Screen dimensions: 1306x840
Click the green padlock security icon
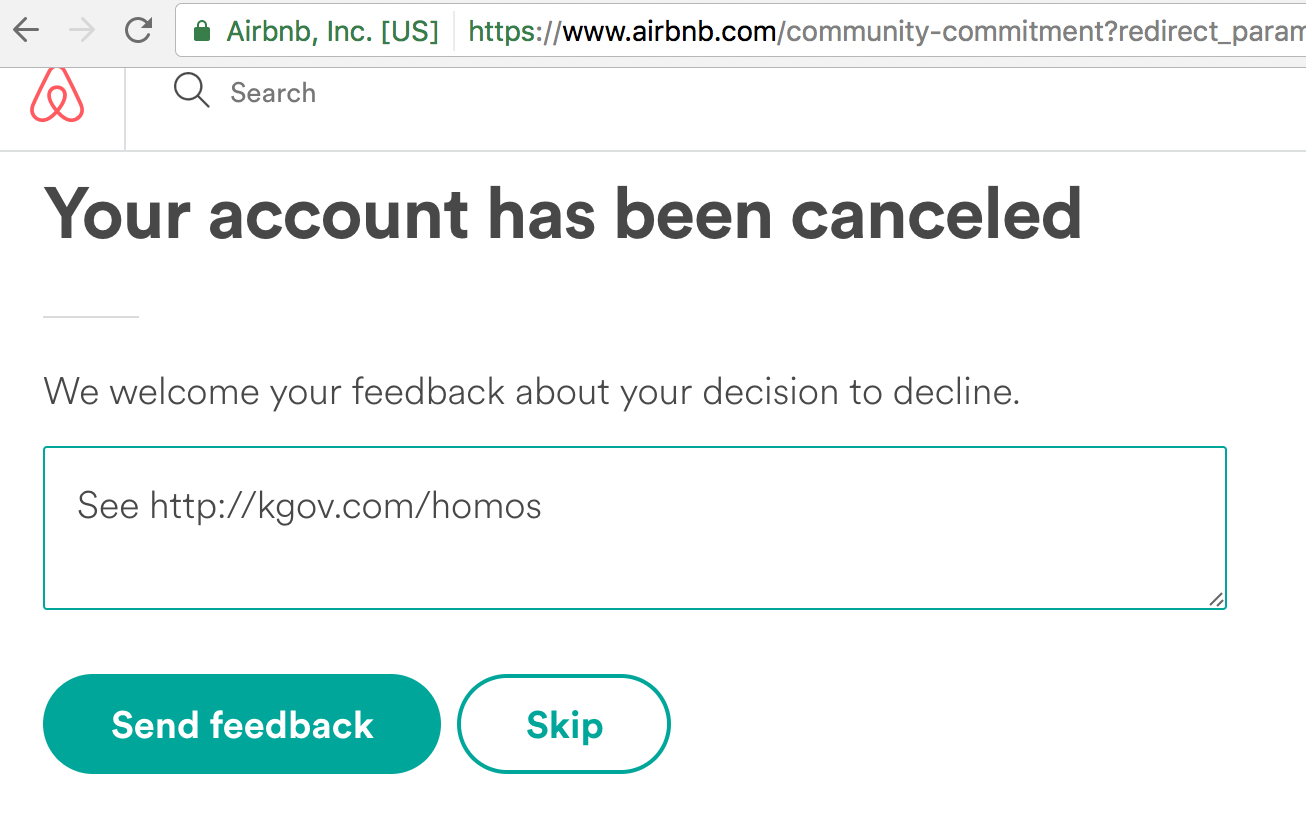point(203,32)
